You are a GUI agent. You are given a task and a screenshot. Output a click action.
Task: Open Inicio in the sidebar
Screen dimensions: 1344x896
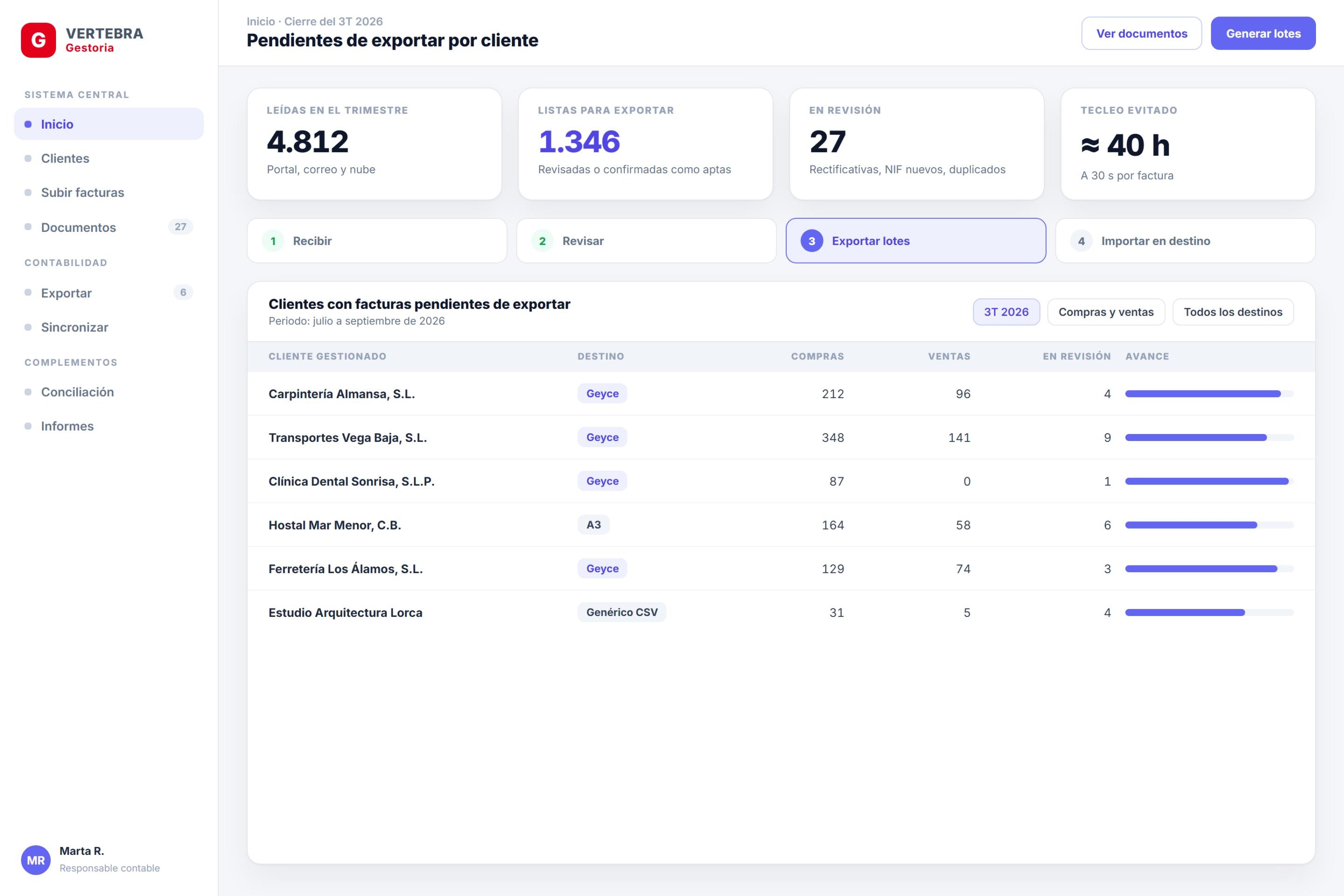click(109, 124)
